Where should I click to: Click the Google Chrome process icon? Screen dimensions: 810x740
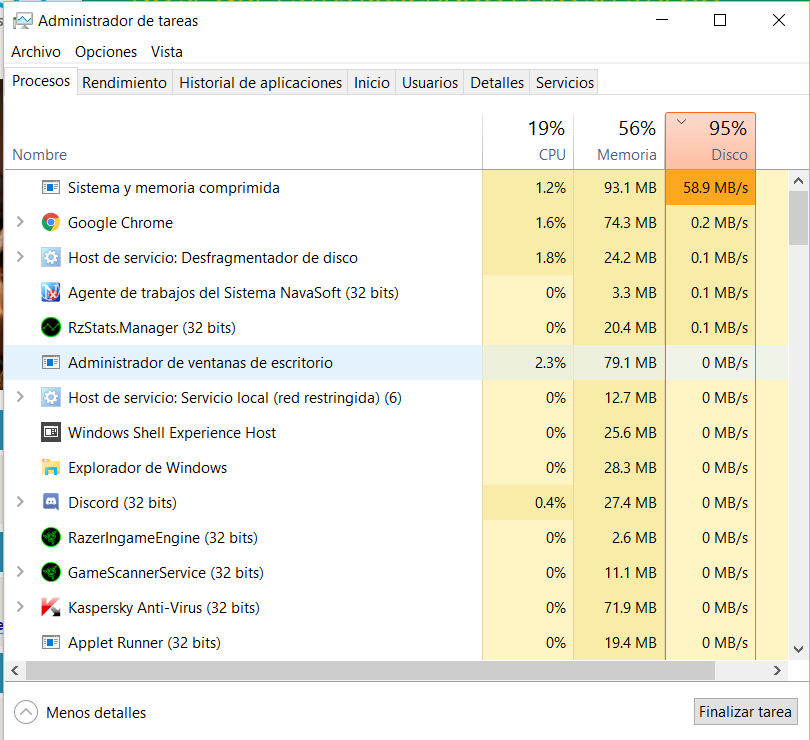click(51, 222)
